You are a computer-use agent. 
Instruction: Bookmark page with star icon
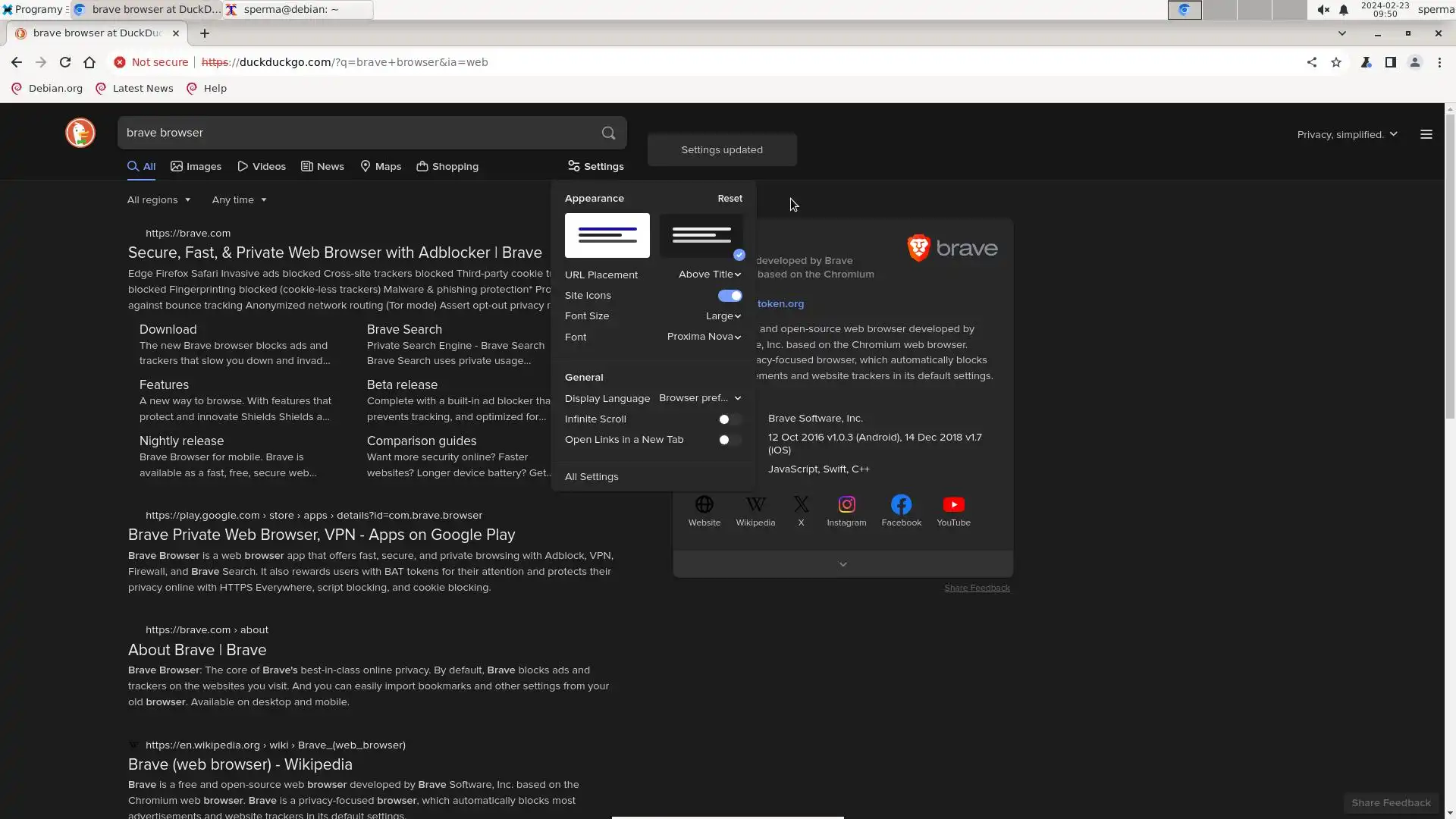1336,62
